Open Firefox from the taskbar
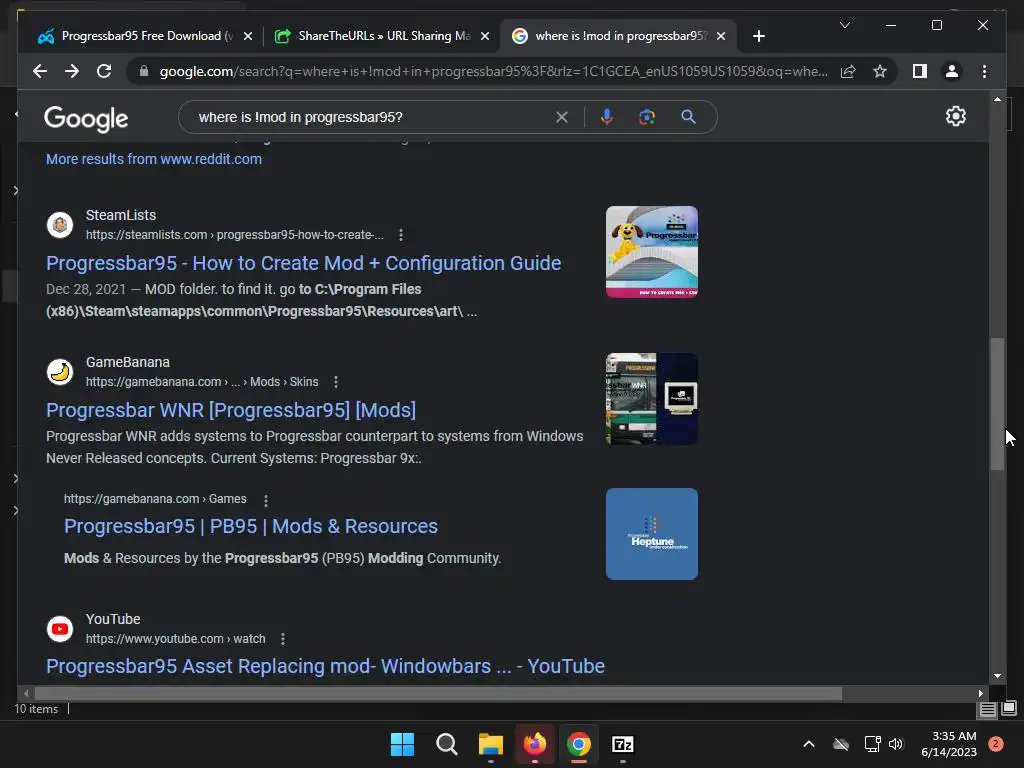The width and height of the screenshot is (1024, 768). click(535, 744)
